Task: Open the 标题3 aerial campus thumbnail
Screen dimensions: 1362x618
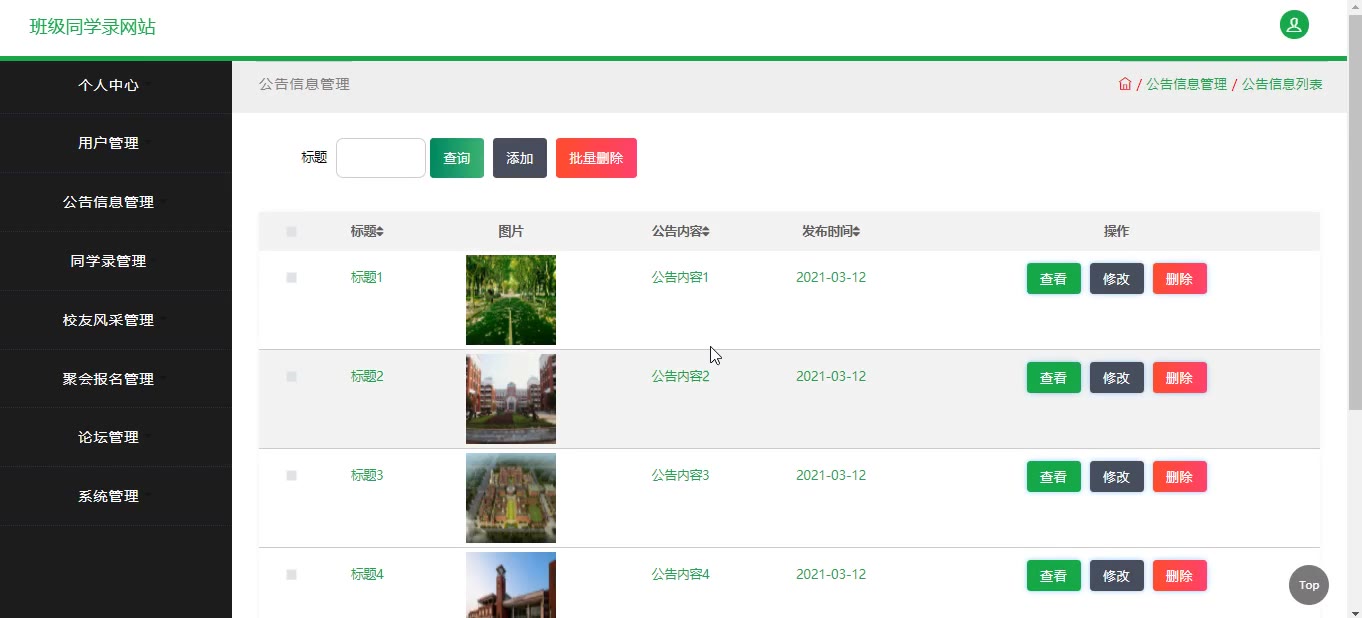Action: (511, 498)
